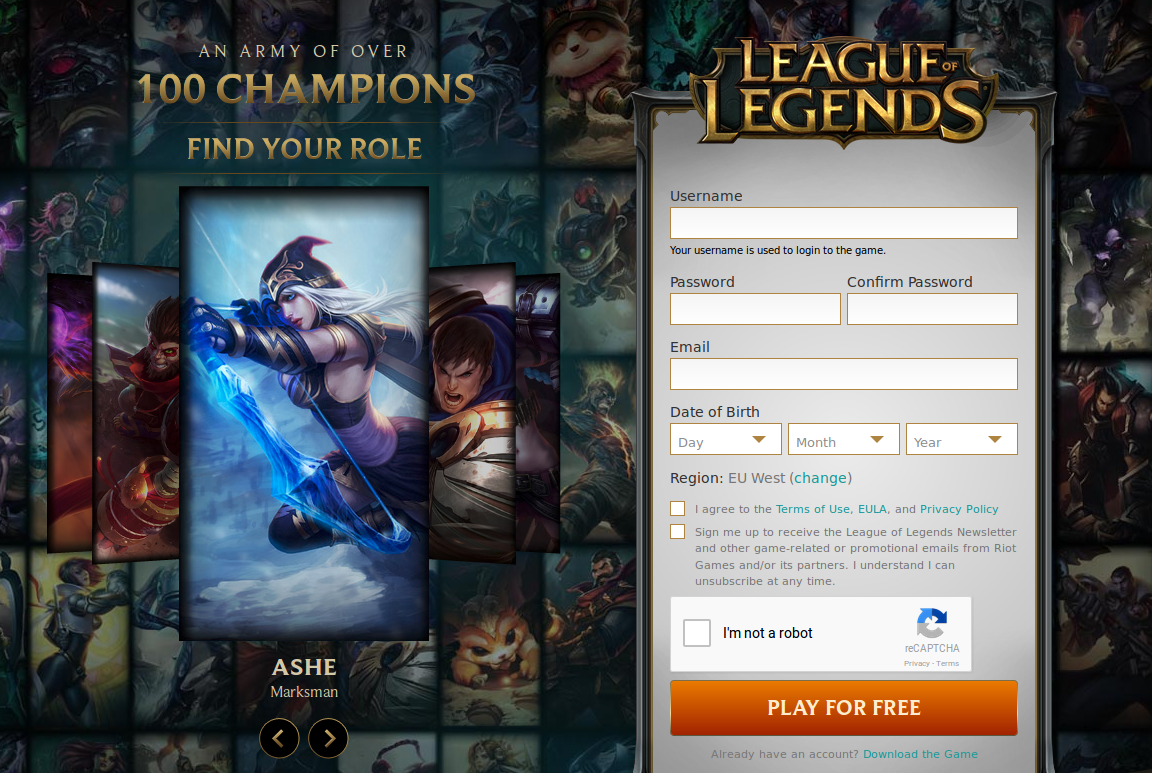This screenshot has height=773, width=1152.
Task: Click the League of Legends logo
Action: coord(843,90)
